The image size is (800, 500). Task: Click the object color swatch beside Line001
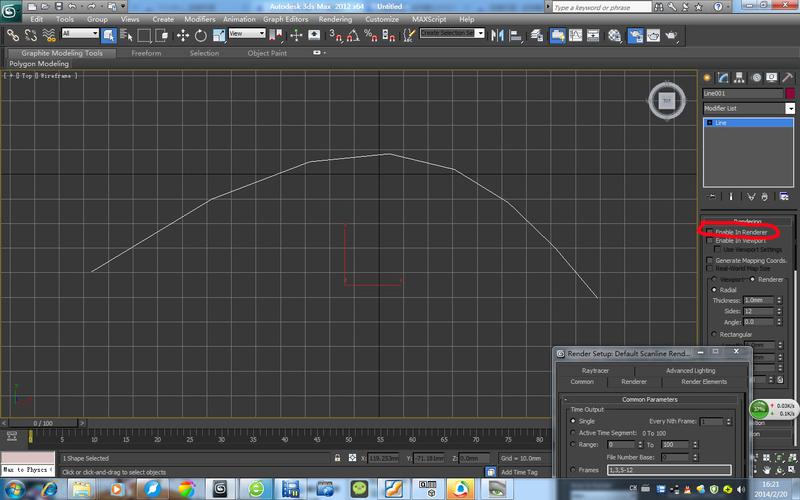[x=789, y=93]
